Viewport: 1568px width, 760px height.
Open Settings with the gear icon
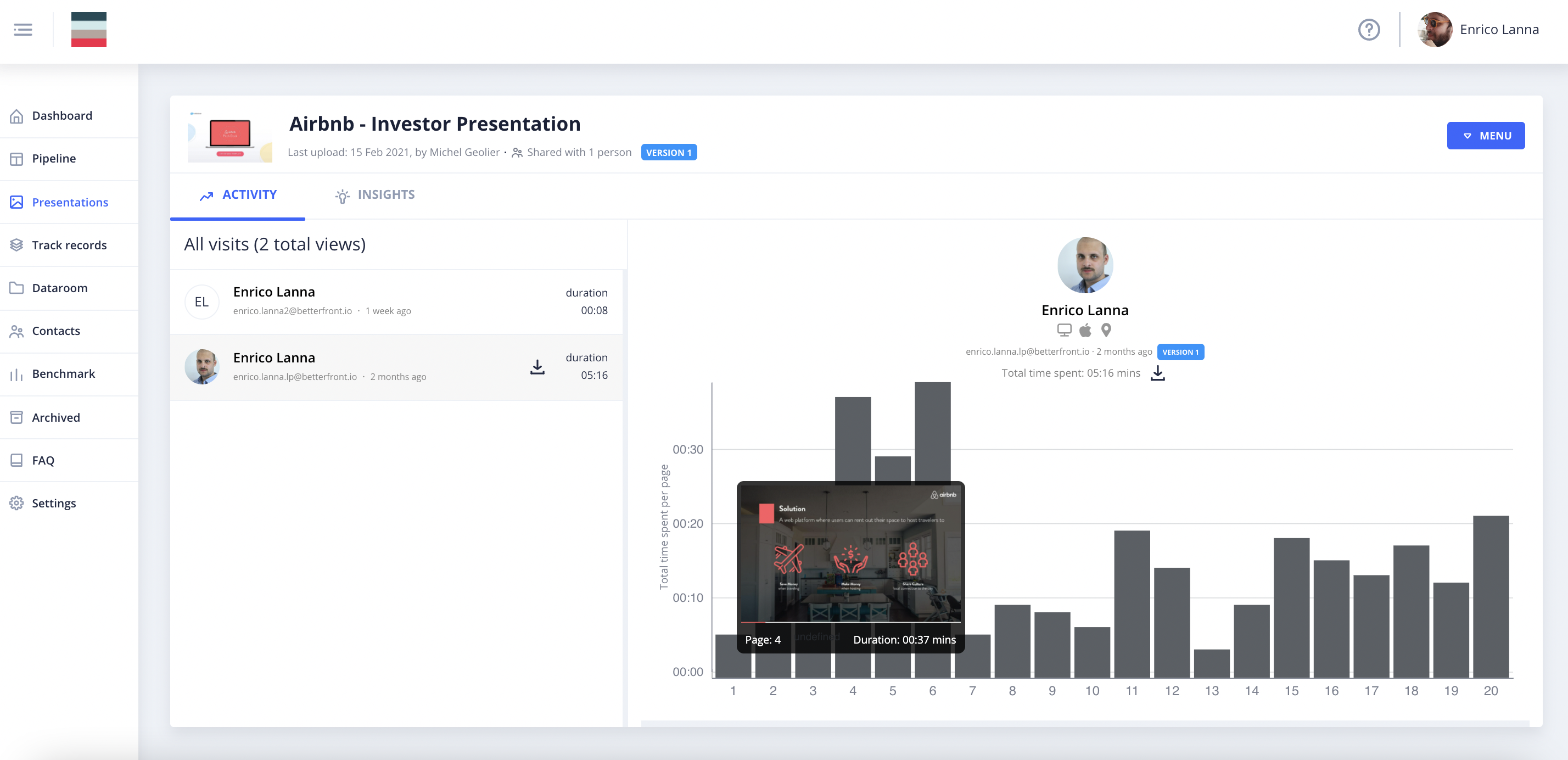[x=17, y=503]
